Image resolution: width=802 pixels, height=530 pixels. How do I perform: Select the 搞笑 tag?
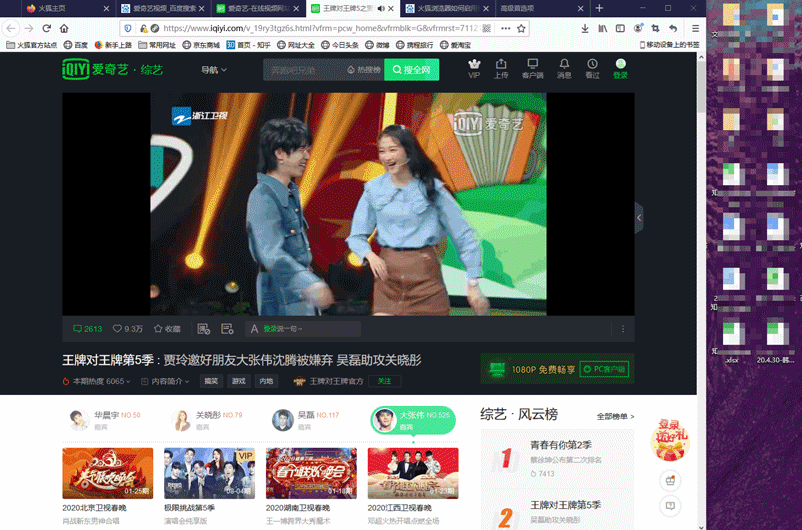point(211,381)
